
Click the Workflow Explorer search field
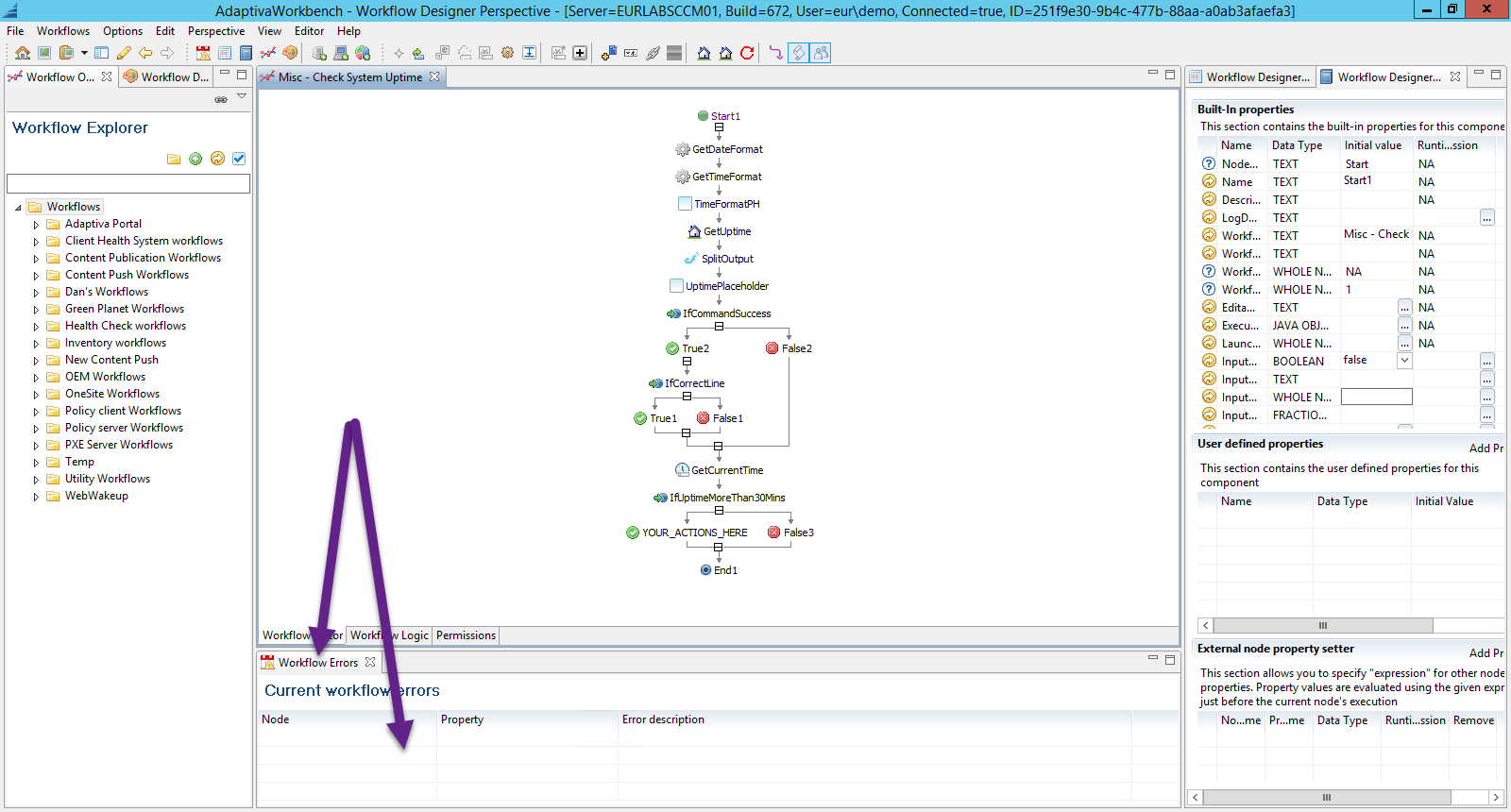click(128, 184)
